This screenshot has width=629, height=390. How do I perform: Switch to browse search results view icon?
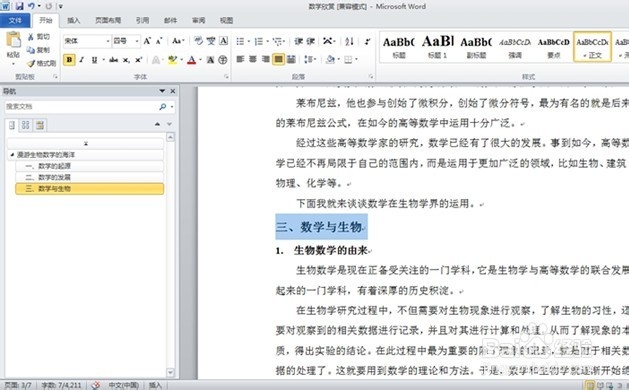click(x=40, y=125)
